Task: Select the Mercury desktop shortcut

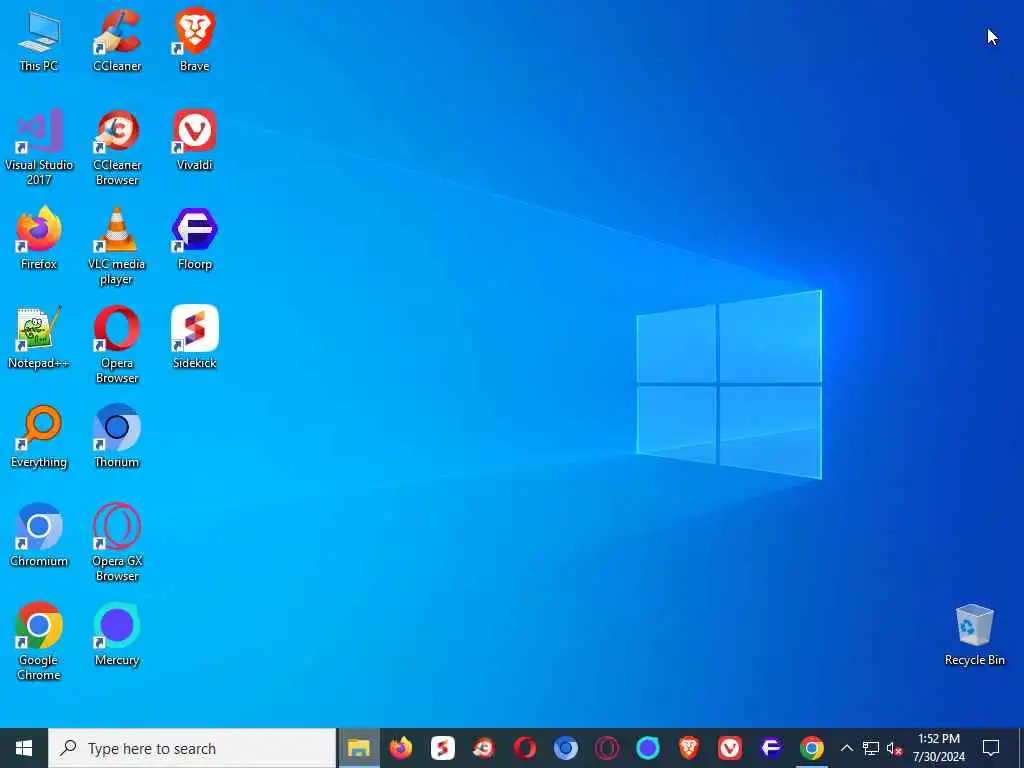Action: (117, 635)
